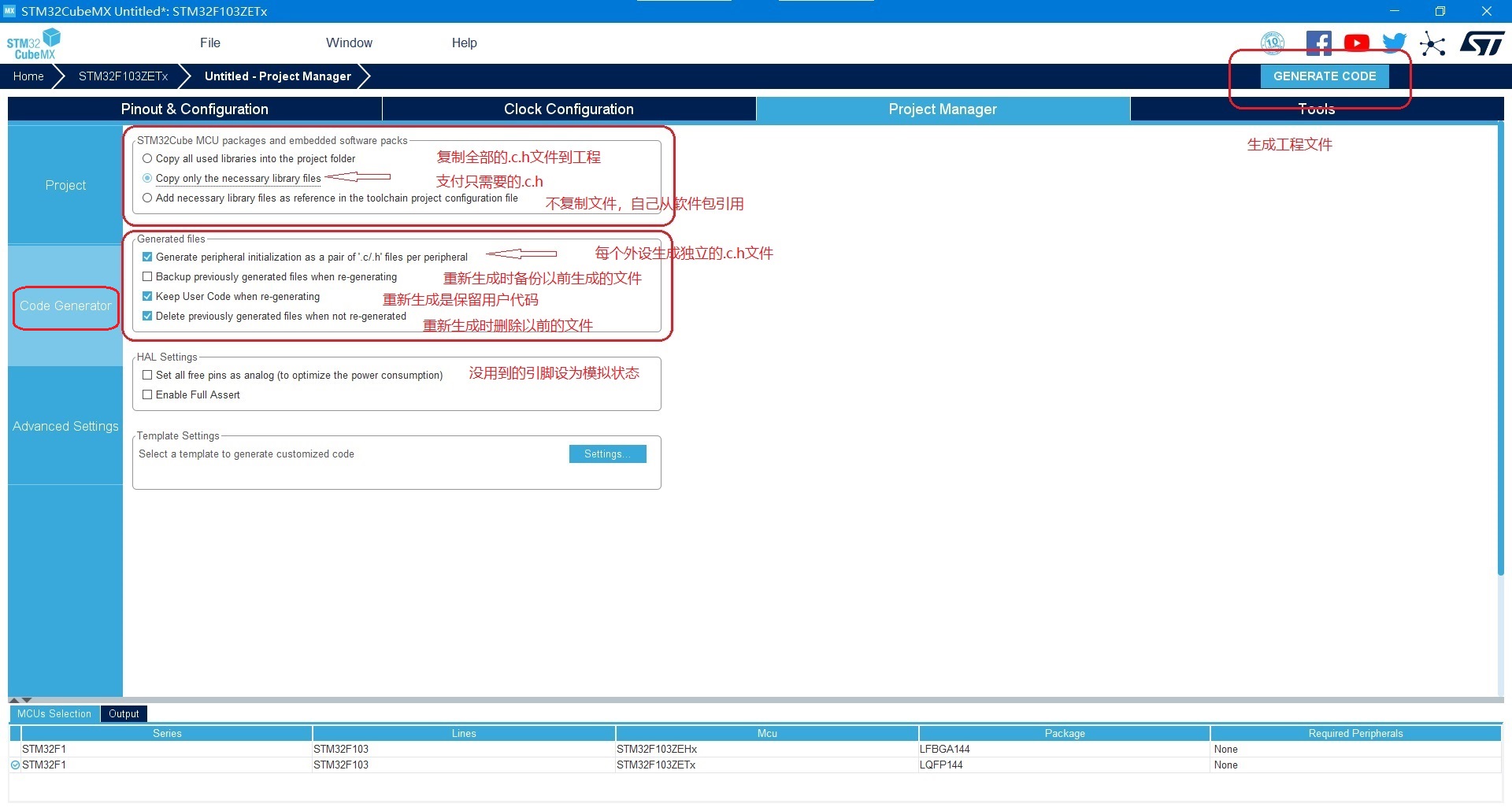Sort by Lines column header
This screenshot has width=1512, height=811.
click(464, 733)
